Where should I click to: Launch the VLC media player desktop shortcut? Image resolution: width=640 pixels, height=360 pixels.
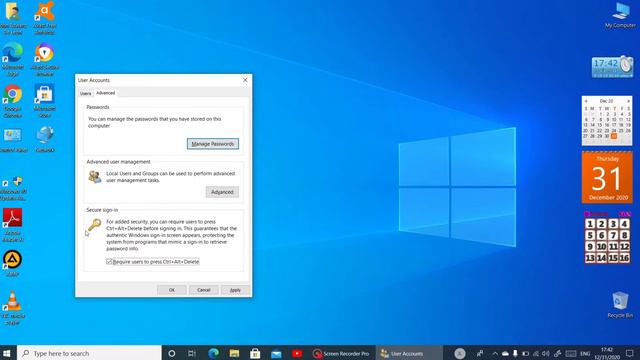(13, 308)
